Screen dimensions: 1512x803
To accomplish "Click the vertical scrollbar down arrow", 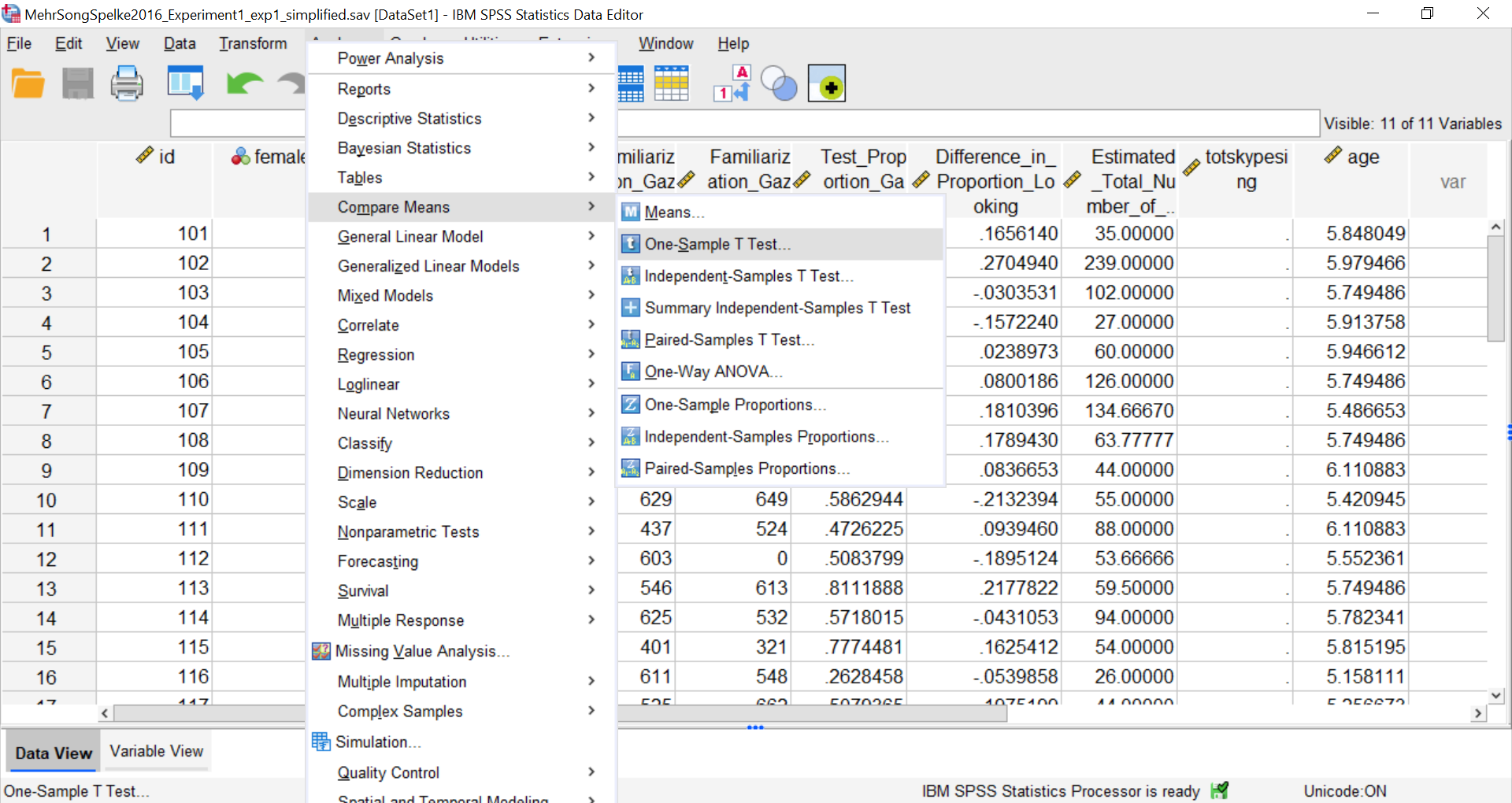I will coord(1496,696).
